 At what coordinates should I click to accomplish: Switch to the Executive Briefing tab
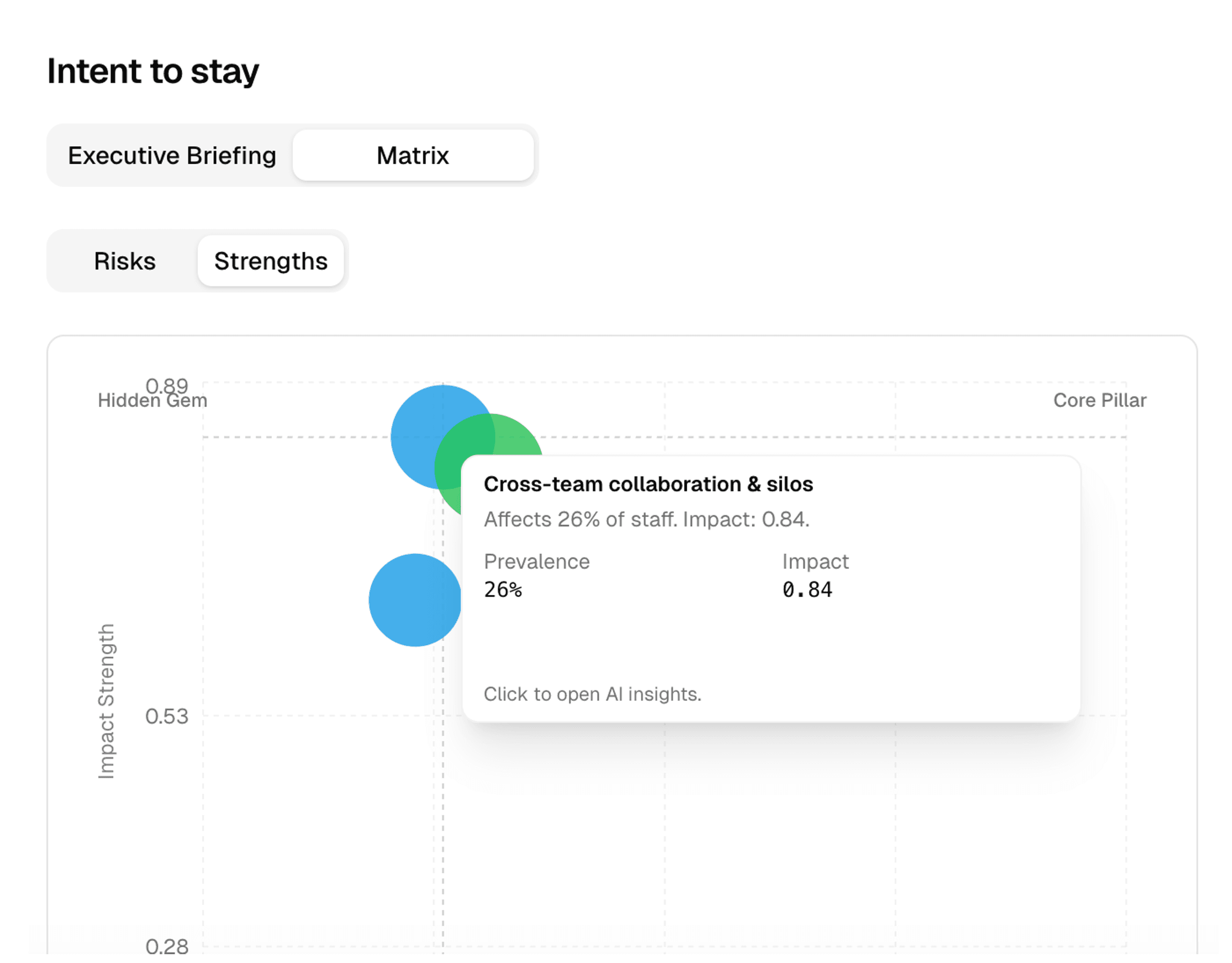point(172,156)
